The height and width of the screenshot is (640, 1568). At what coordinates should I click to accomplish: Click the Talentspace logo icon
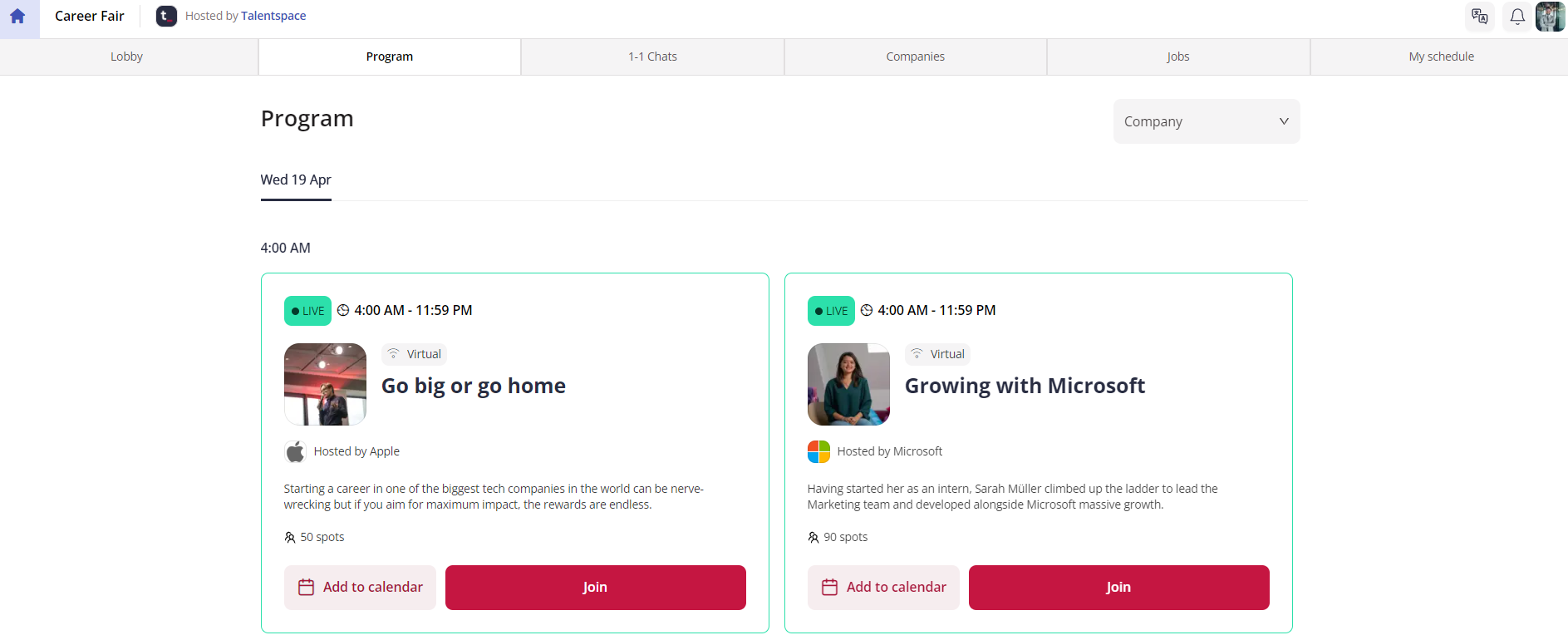click(x=166, y=16)
